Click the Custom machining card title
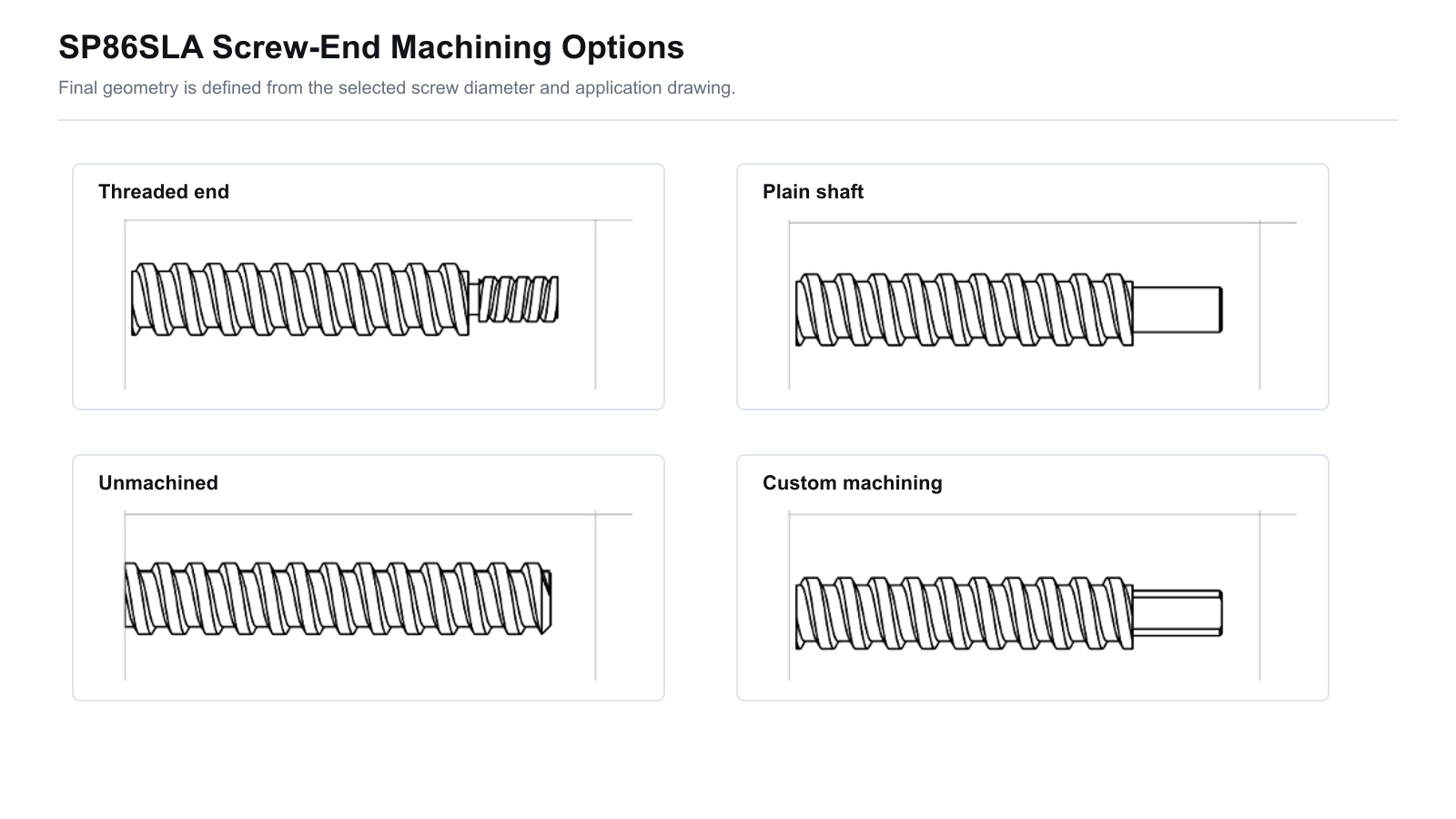 click(x=853, y=483)
